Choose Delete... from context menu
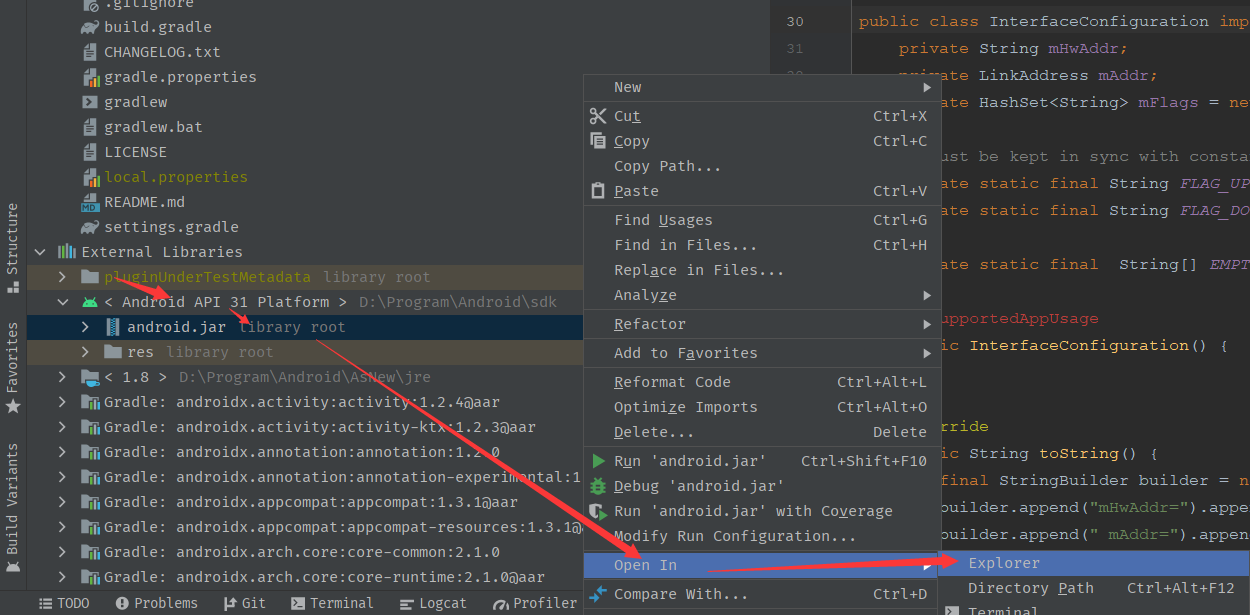 tap(760, 432)
